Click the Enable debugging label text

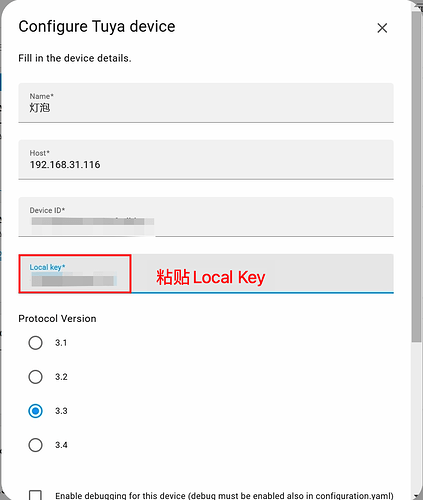tap(224, 496)
